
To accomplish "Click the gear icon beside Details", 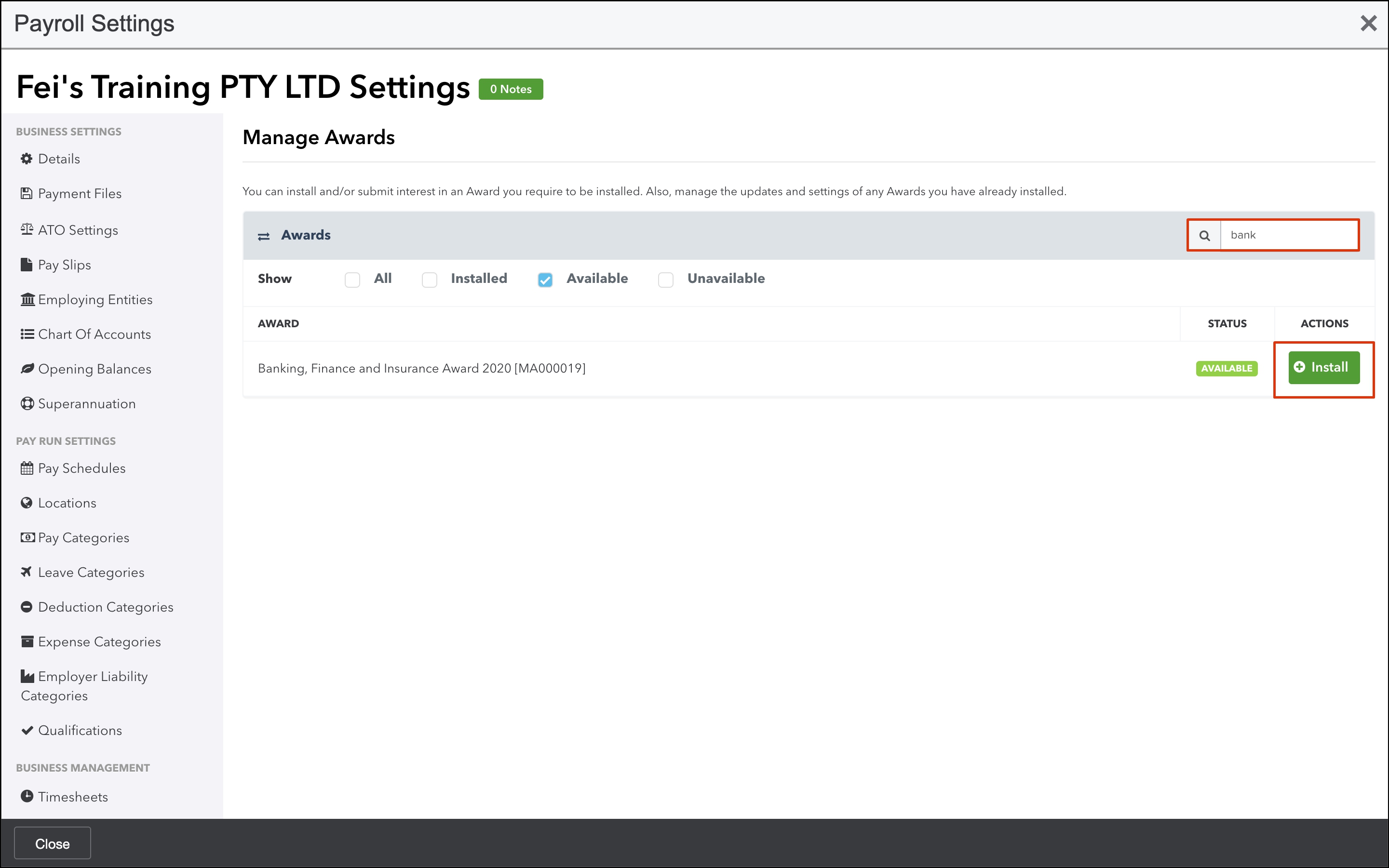I will tap(27, 159).
